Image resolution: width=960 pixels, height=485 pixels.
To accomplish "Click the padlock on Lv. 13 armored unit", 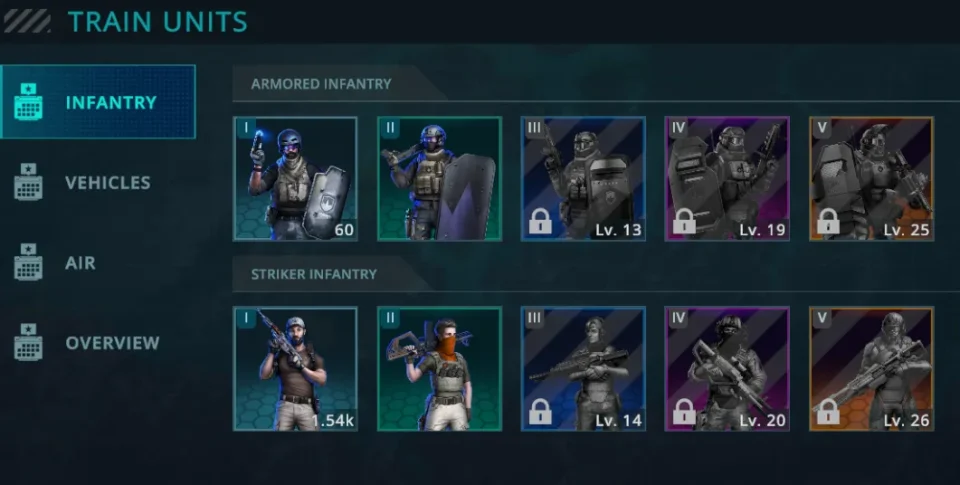I will pyautogui.click(x=539, y=222).
